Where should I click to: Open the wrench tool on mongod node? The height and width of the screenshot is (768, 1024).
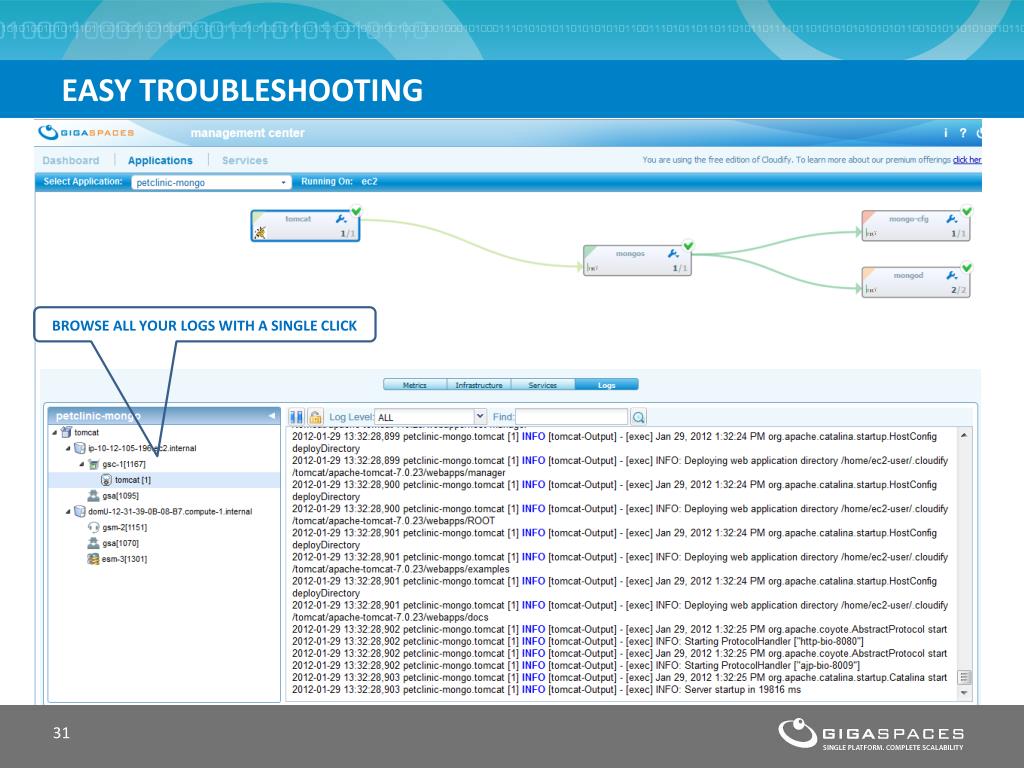coord(952,276)
